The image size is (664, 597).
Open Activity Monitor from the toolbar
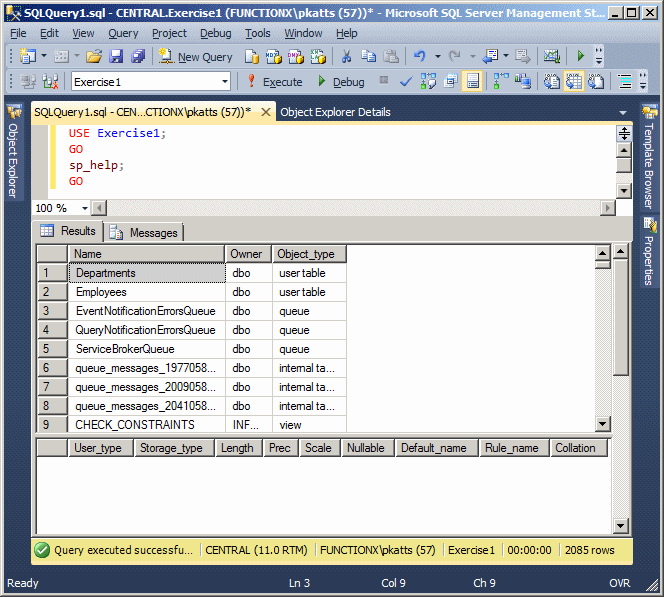coord(552,56)
